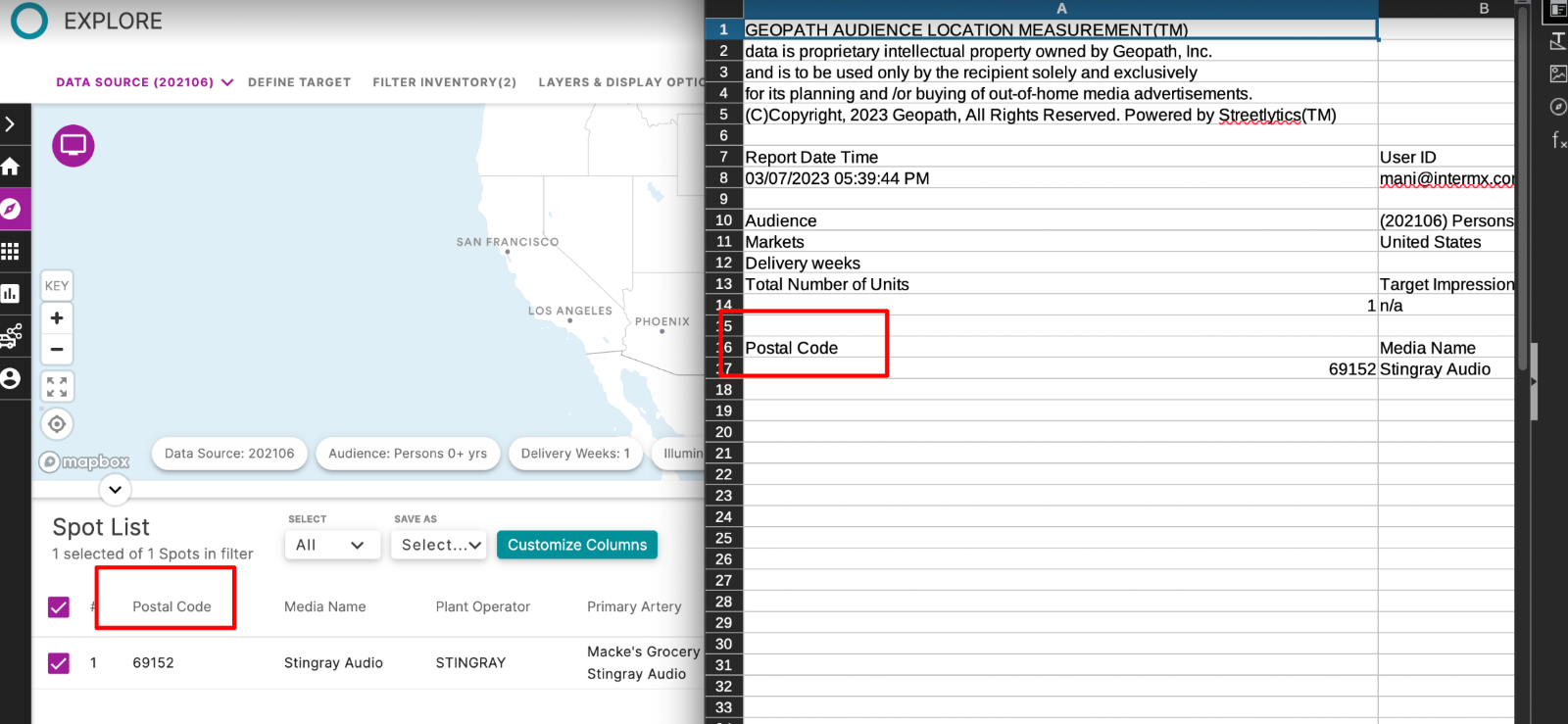This screenshot has height=724, width=1568.
Task: Select spreadsheet row 7 header
Action: tap(723, 157)
